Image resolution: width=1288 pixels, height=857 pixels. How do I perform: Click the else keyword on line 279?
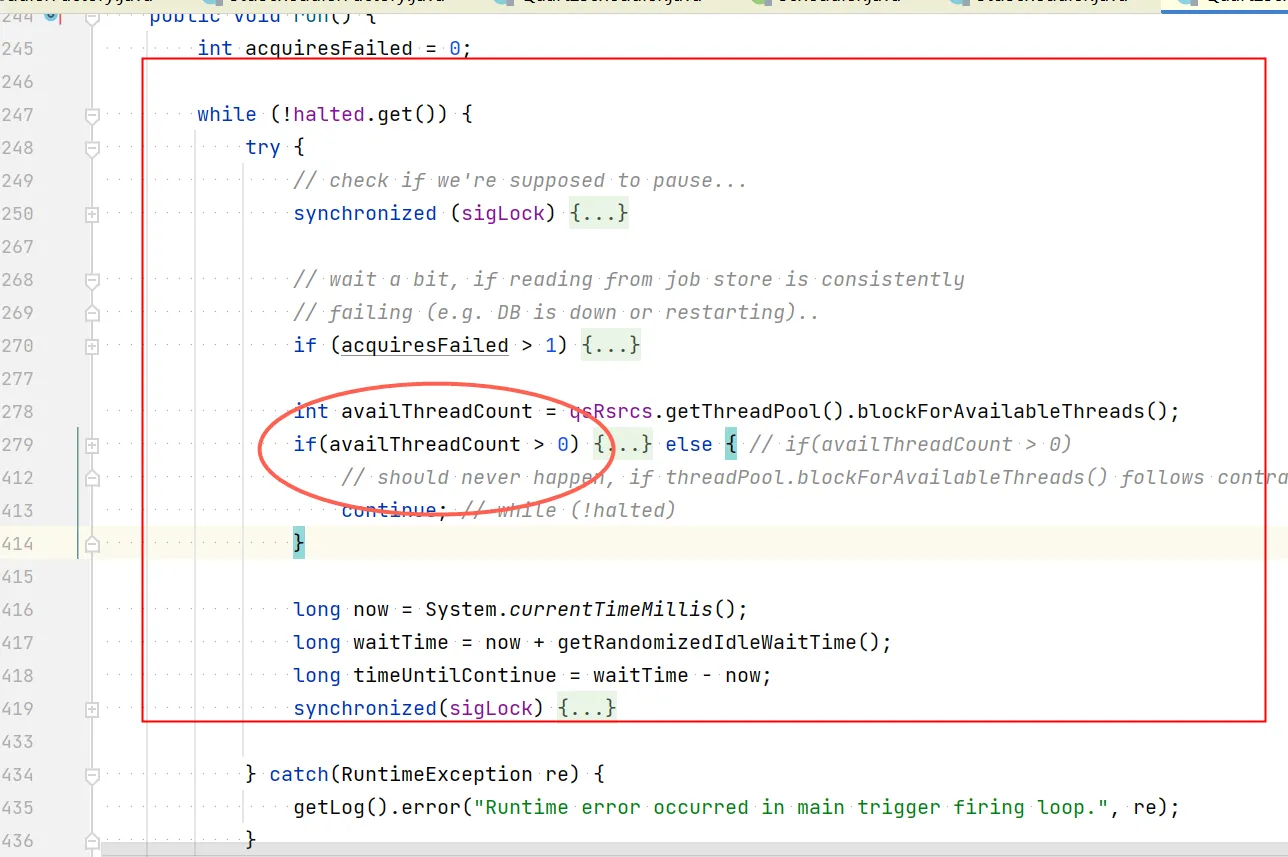689,445
